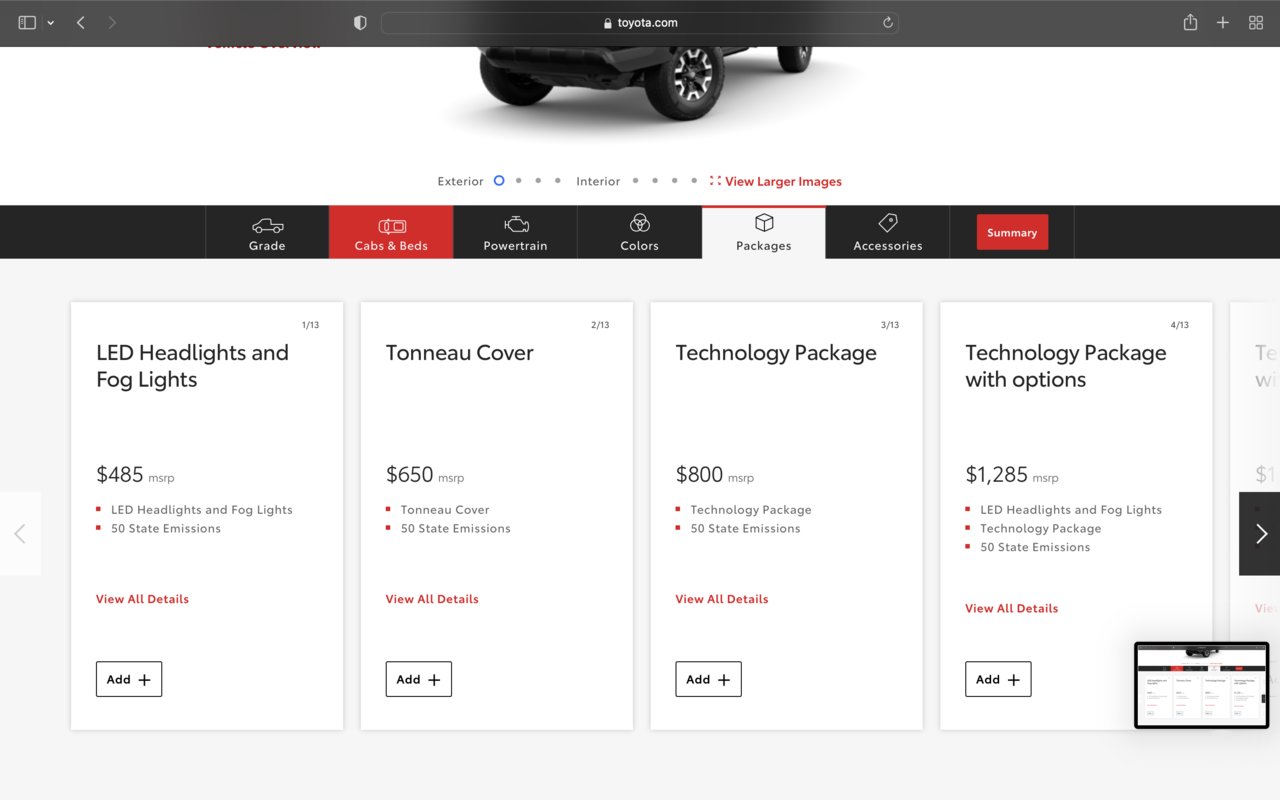Open a new tab
The width and height of the screenshot is (1280, 800).
(1223, 22)
